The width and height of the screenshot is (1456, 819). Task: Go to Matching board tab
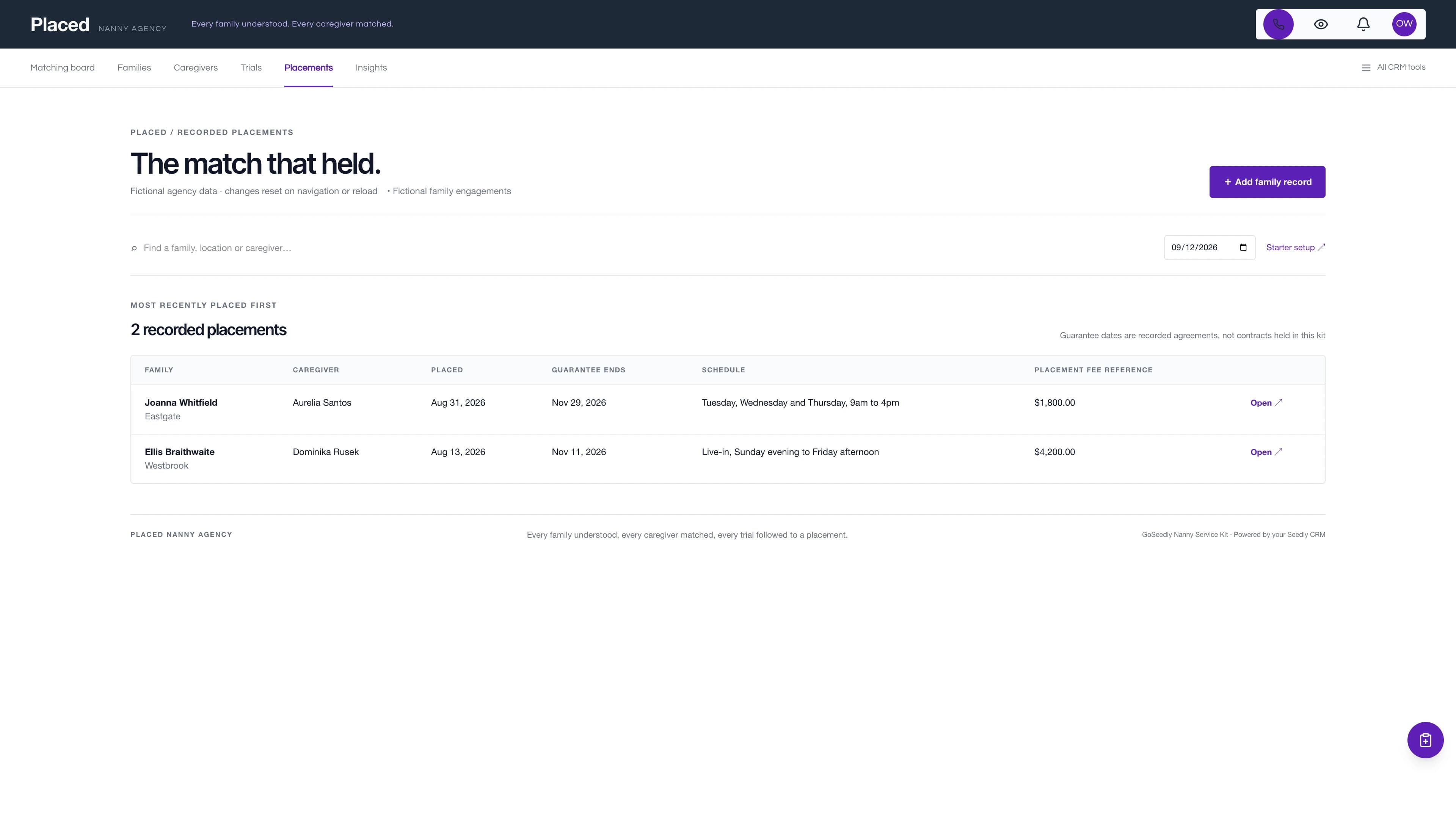(x=62, y=68)
